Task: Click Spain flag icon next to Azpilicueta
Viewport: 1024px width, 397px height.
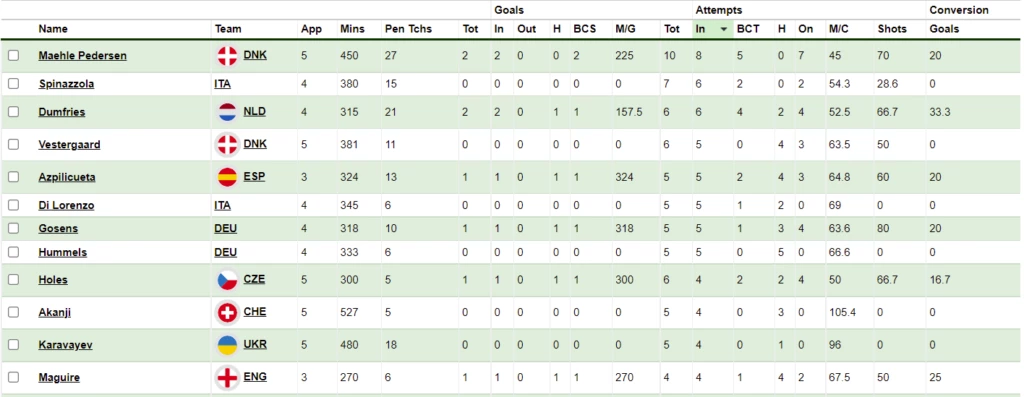Action: click(227, 177)
